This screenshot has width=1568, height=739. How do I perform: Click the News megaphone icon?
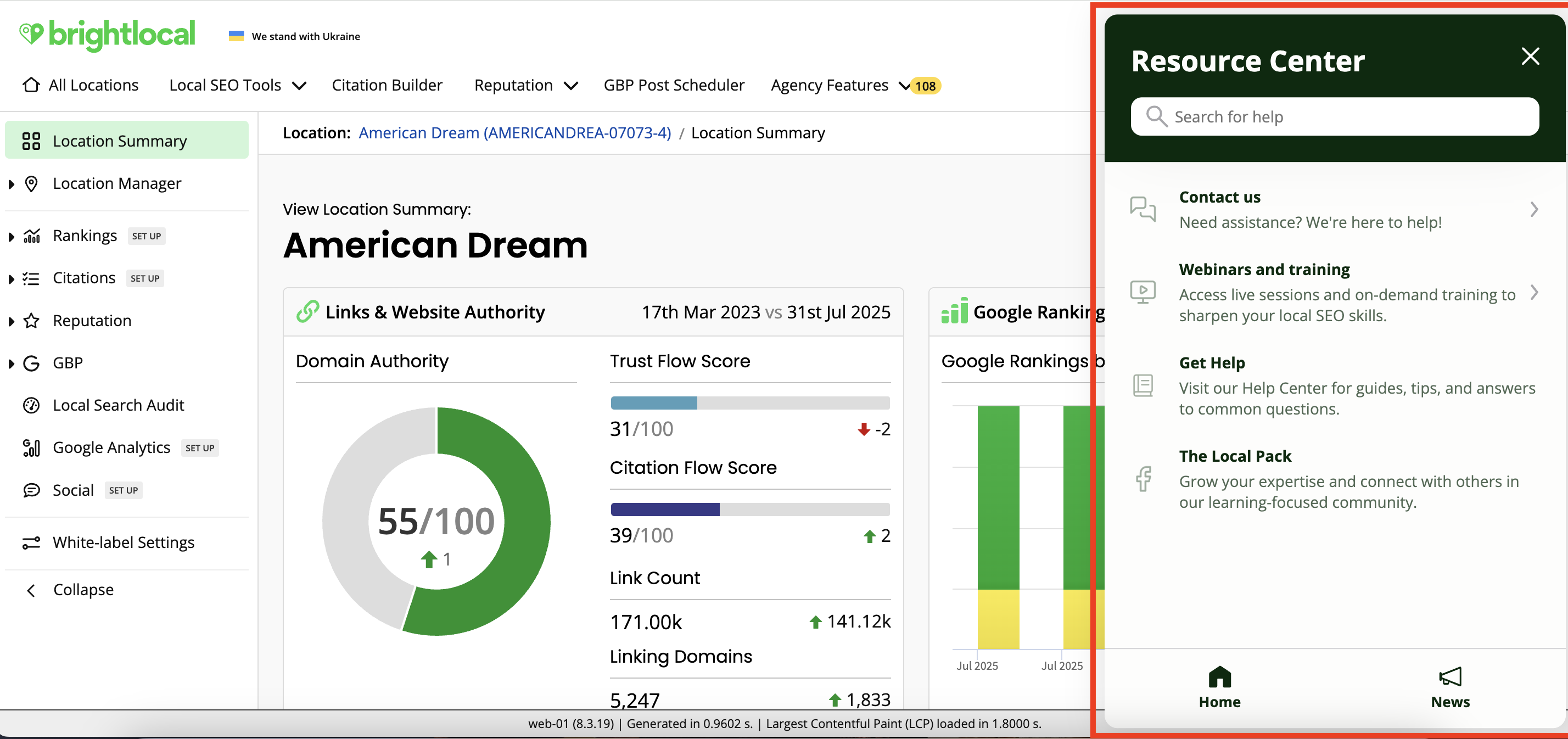tap(1450, 676)
